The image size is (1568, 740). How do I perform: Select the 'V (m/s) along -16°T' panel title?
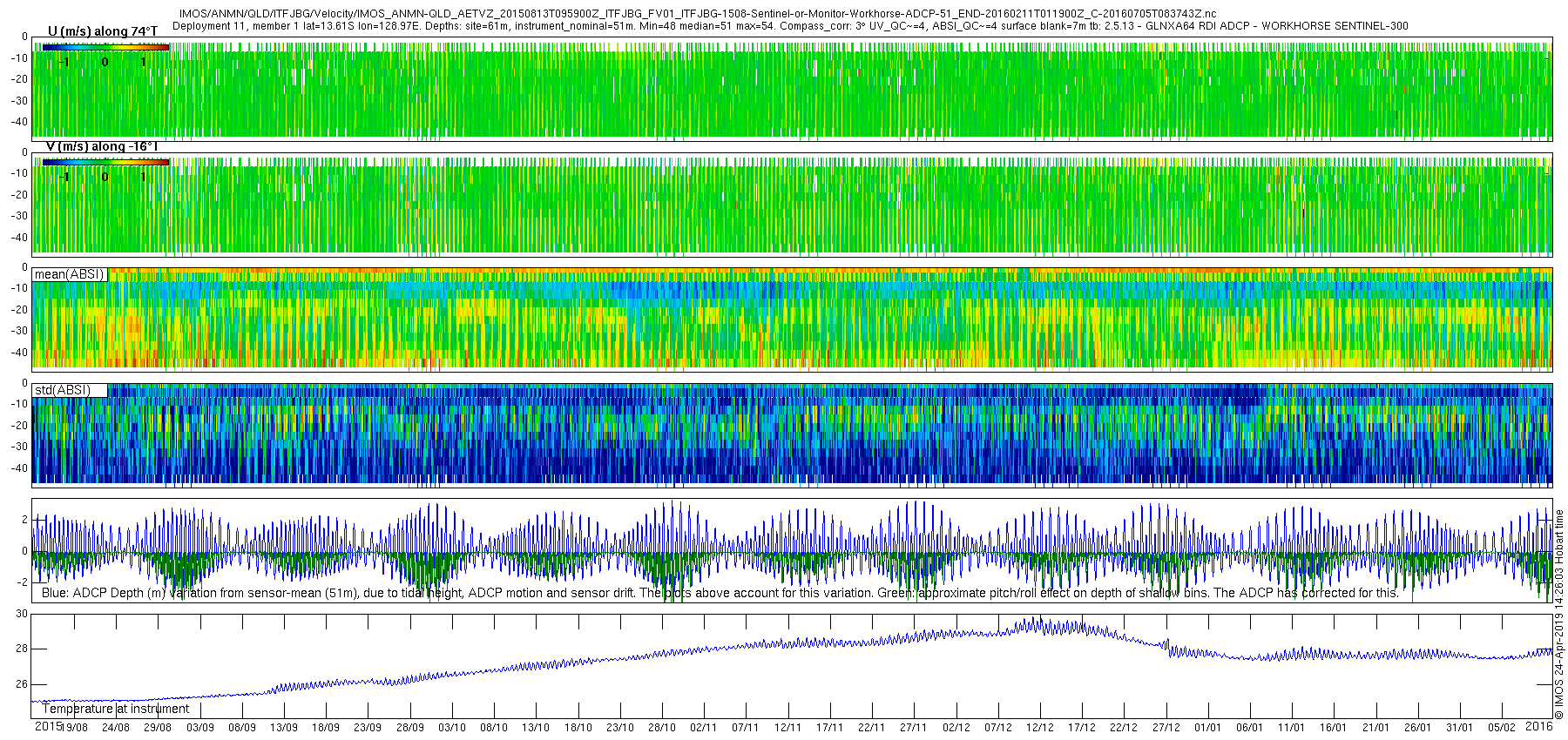click(102, 146)
